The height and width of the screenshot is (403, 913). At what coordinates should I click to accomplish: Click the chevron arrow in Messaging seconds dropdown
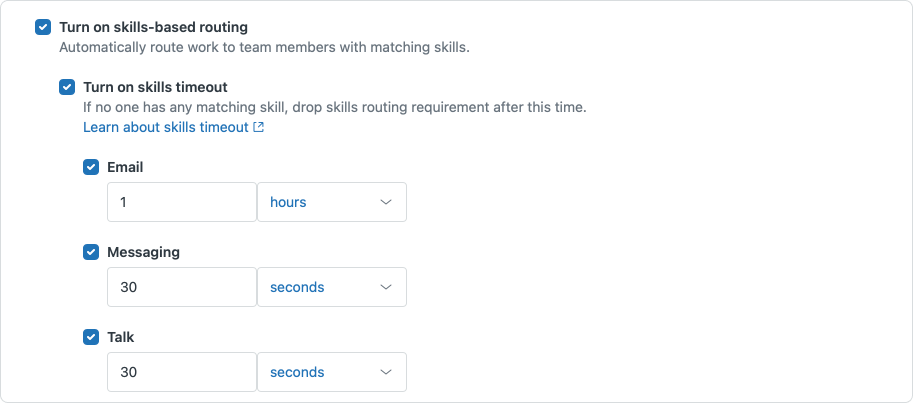coord(387,287)
